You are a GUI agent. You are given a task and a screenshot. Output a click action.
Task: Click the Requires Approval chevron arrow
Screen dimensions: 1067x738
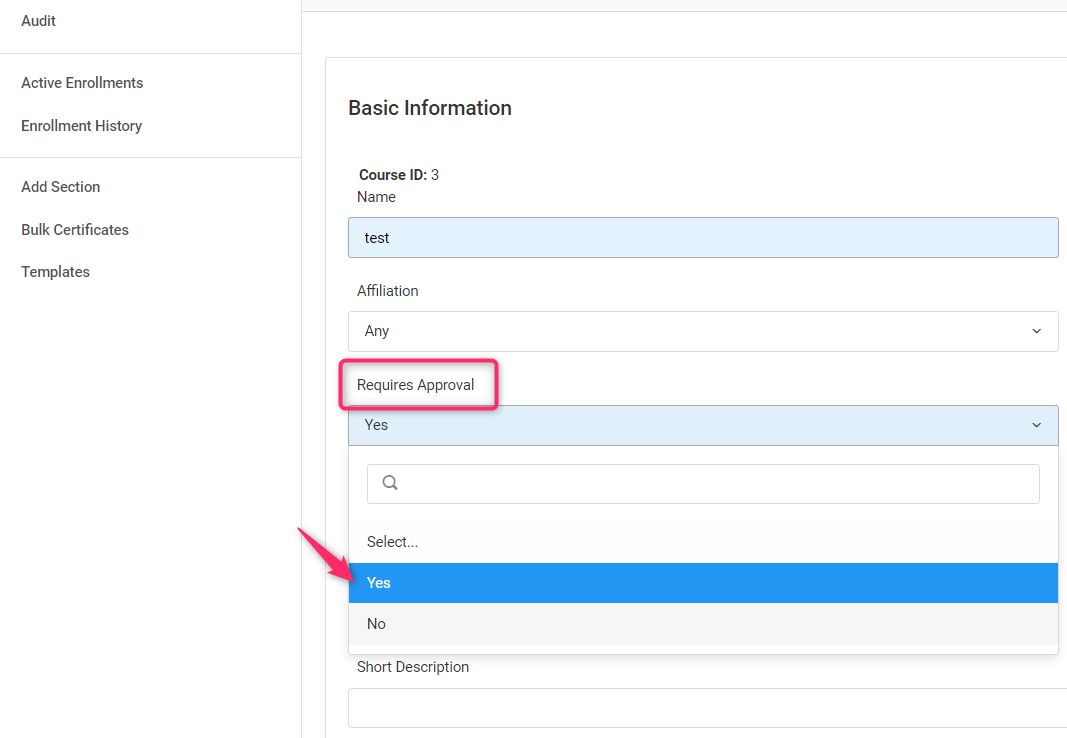(1036, 425)
